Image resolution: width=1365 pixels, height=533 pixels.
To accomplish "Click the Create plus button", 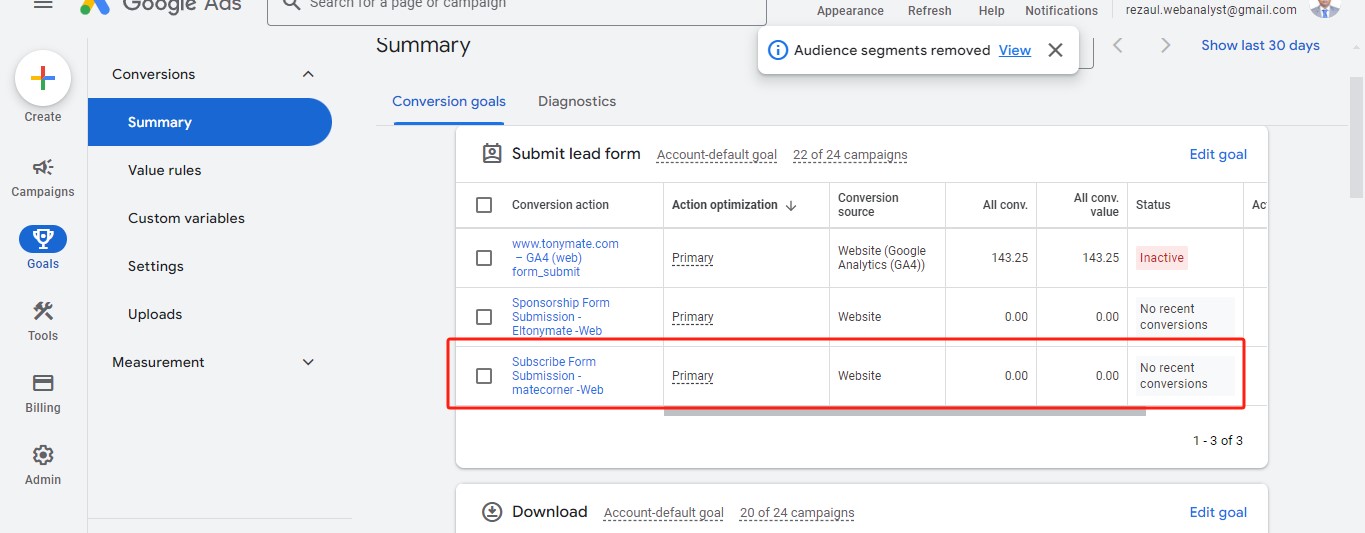I will [x=43, y=78].
